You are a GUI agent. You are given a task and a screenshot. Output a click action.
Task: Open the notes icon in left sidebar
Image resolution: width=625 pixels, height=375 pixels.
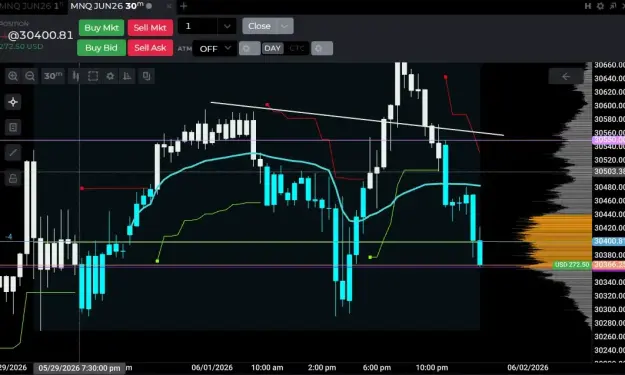pyautogui.click(x=13, y=127)
